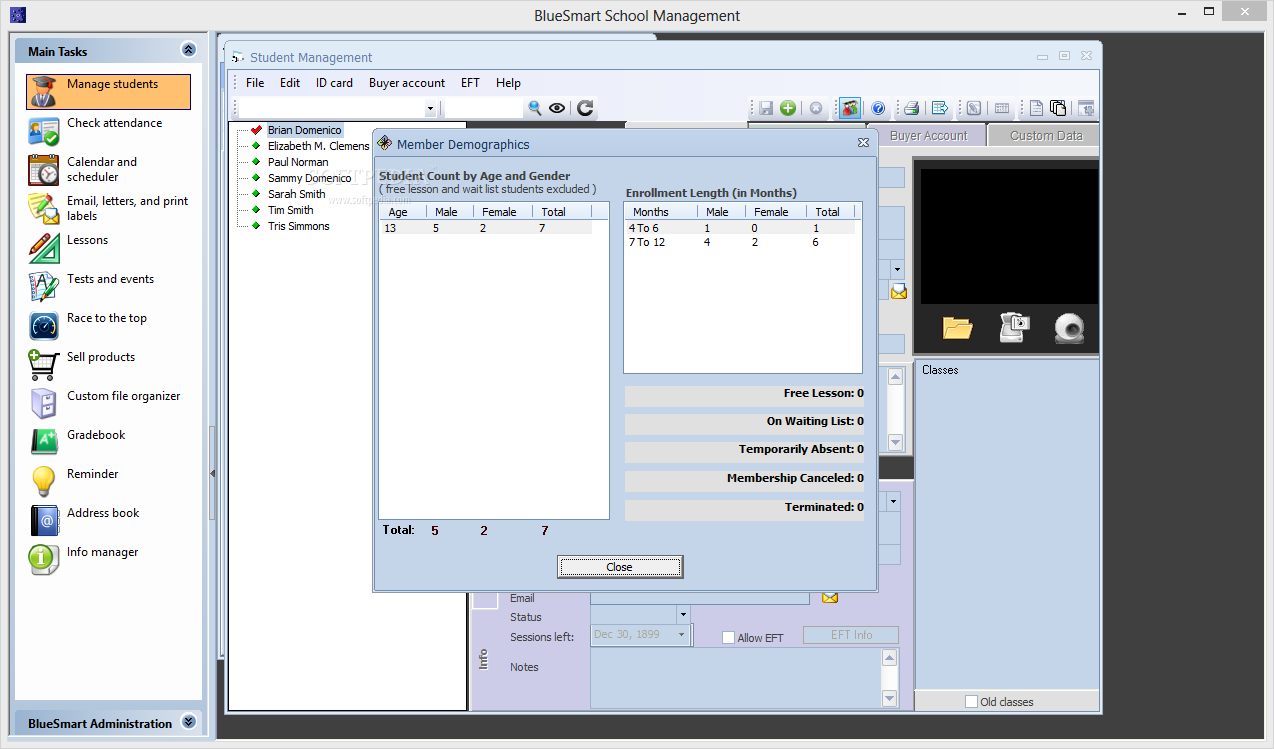This screenshot has height=749, width=1274.
Task: Collapse the Main Tasks panel
Action: 188,50
